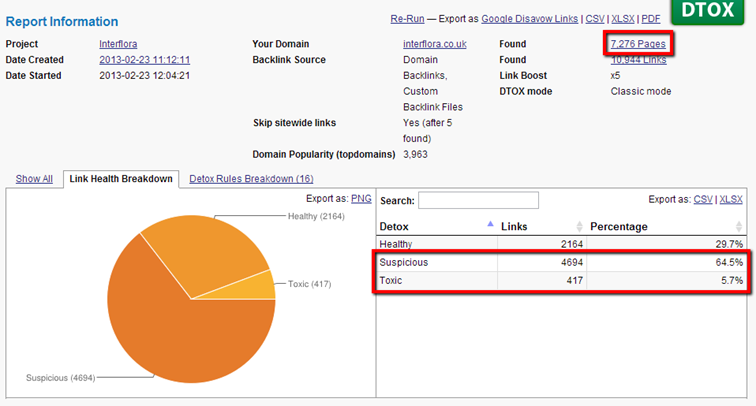Open Detox Rules Breakdown (16) tab
The image size is (756, 406).
click(x=251, y=179)
